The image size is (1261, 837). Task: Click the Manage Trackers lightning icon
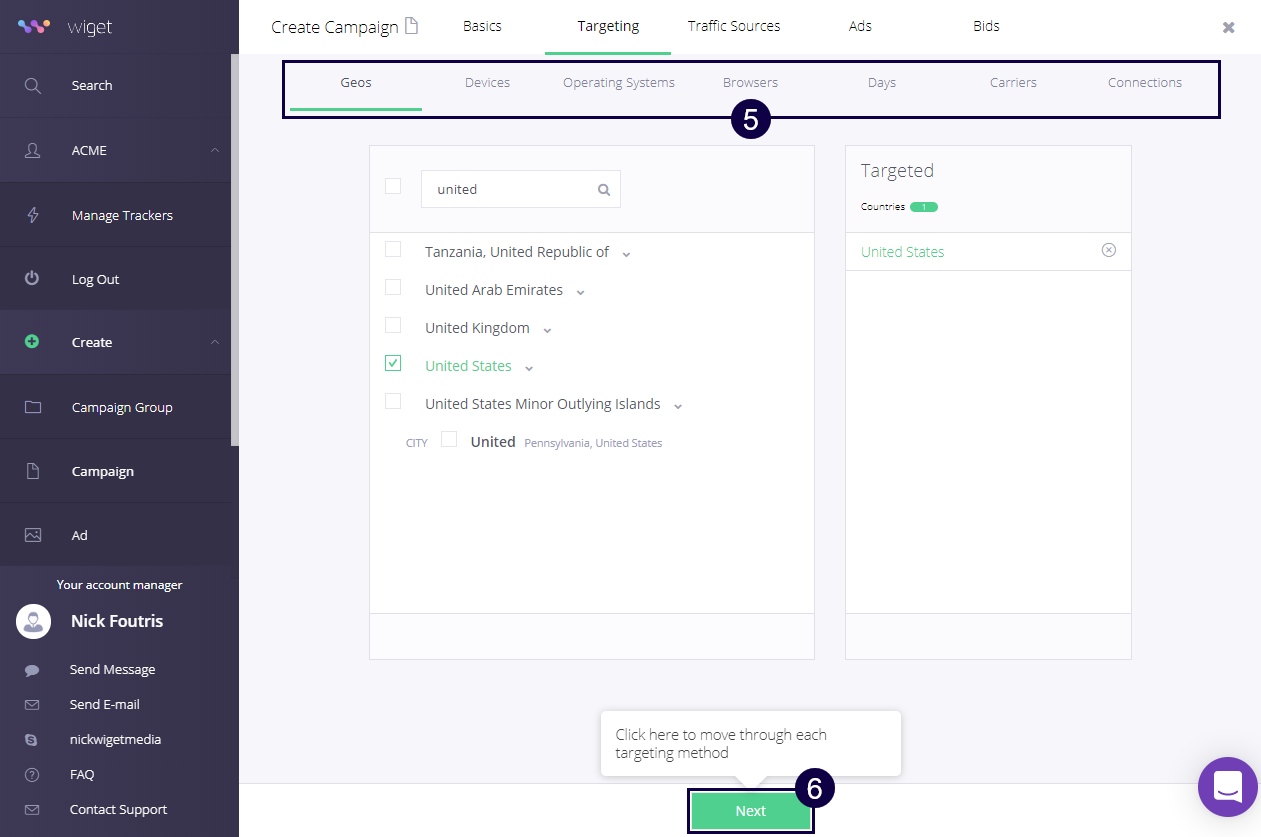coord(32,215)
